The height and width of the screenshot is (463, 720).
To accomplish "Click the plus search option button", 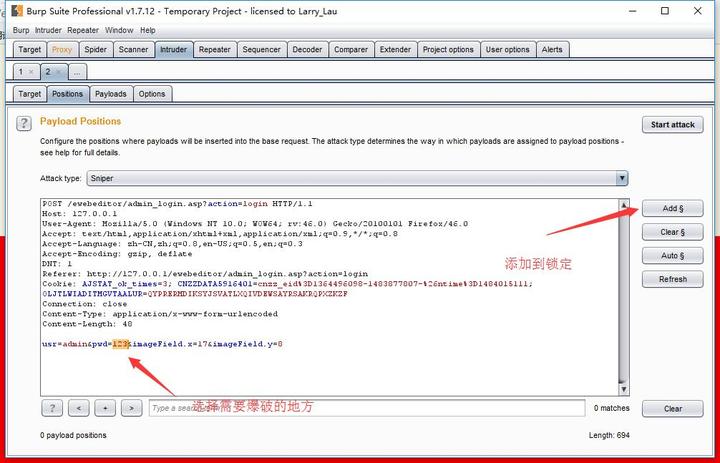I will coord(105,408).
